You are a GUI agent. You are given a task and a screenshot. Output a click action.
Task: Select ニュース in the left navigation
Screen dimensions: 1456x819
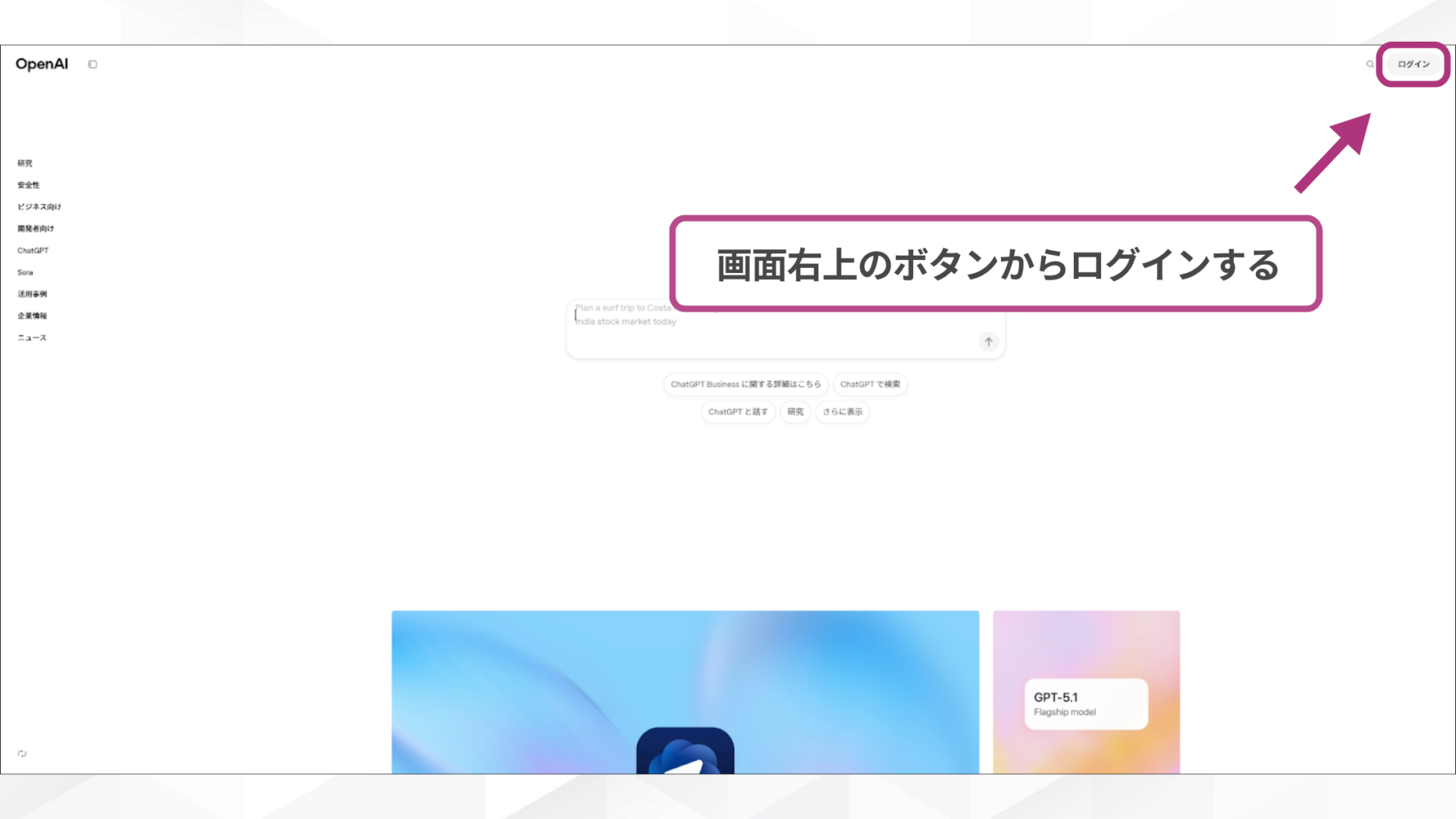click(30, 337)
